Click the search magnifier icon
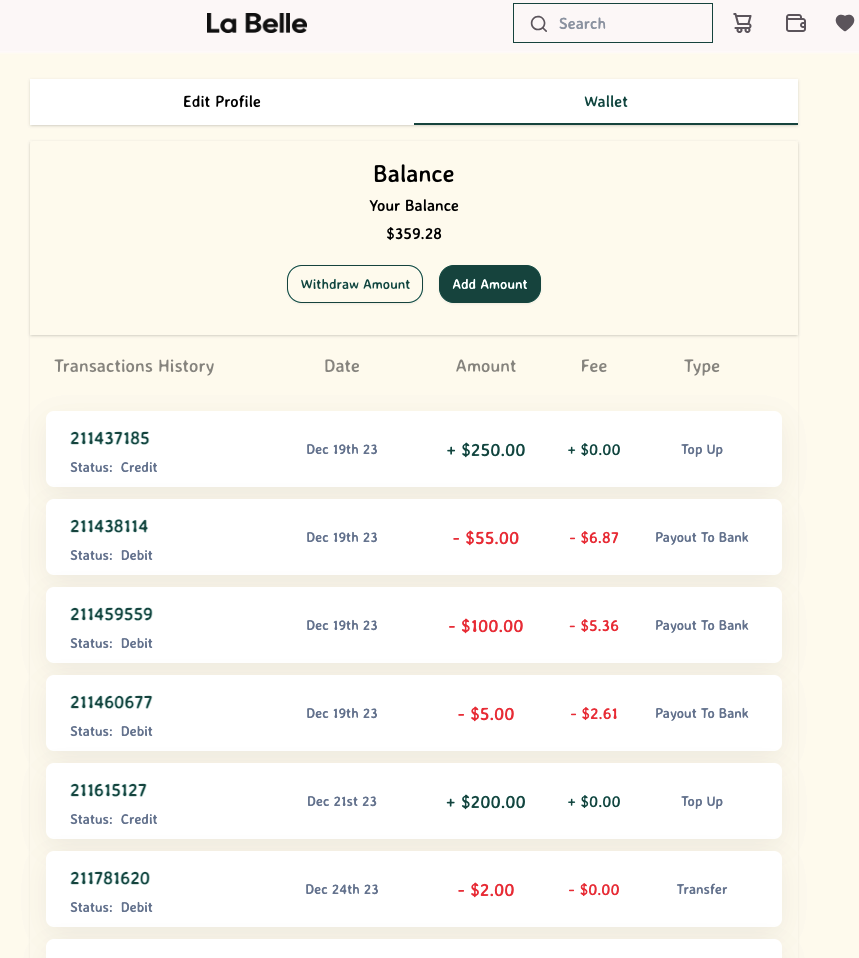The height and width of the screenshot is (958, 859). [x=539, y=24]
